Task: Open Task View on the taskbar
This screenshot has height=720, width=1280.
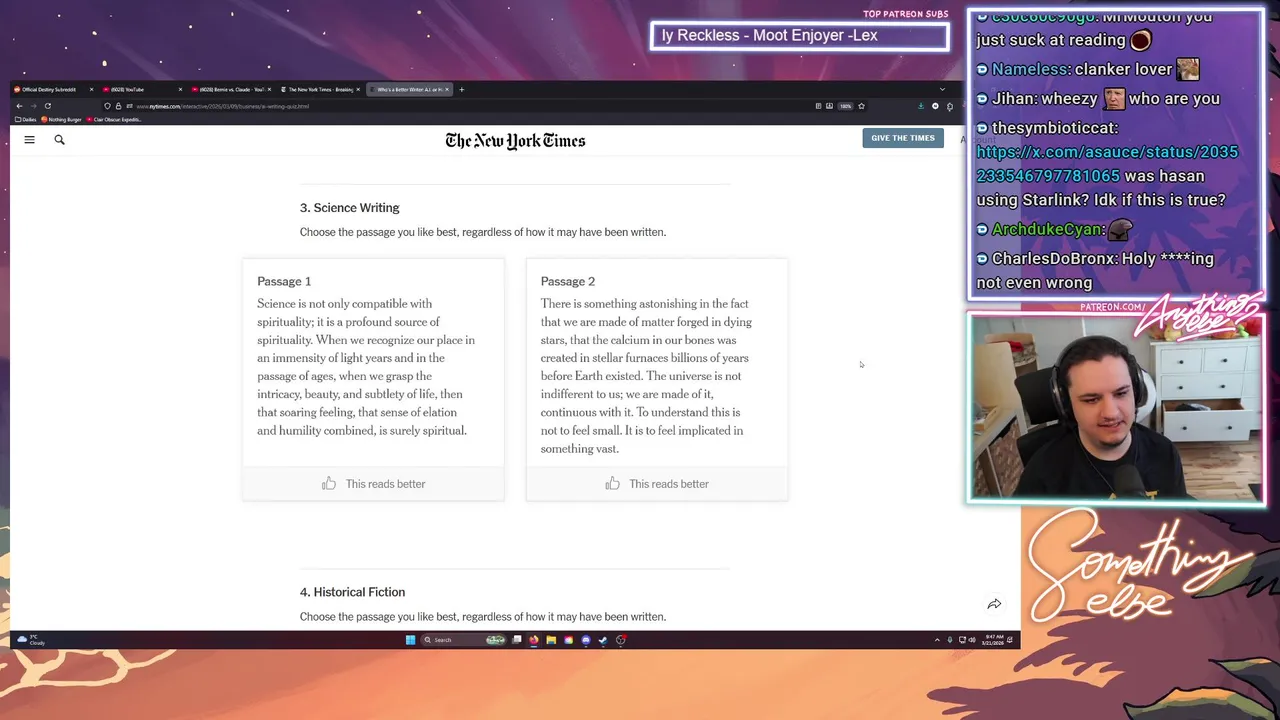Action: pyautogui.click(x=517, y=640)
